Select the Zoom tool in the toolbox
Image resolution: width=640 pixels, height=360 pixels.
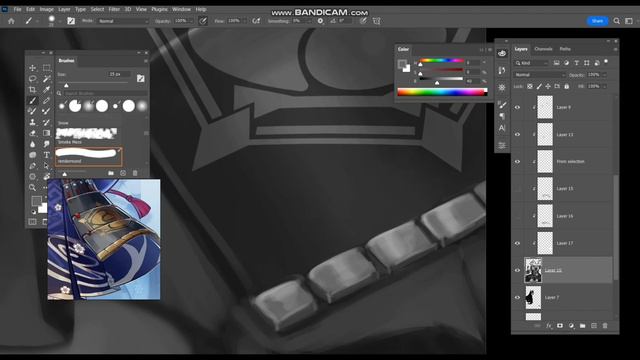(x=33, y=188)
